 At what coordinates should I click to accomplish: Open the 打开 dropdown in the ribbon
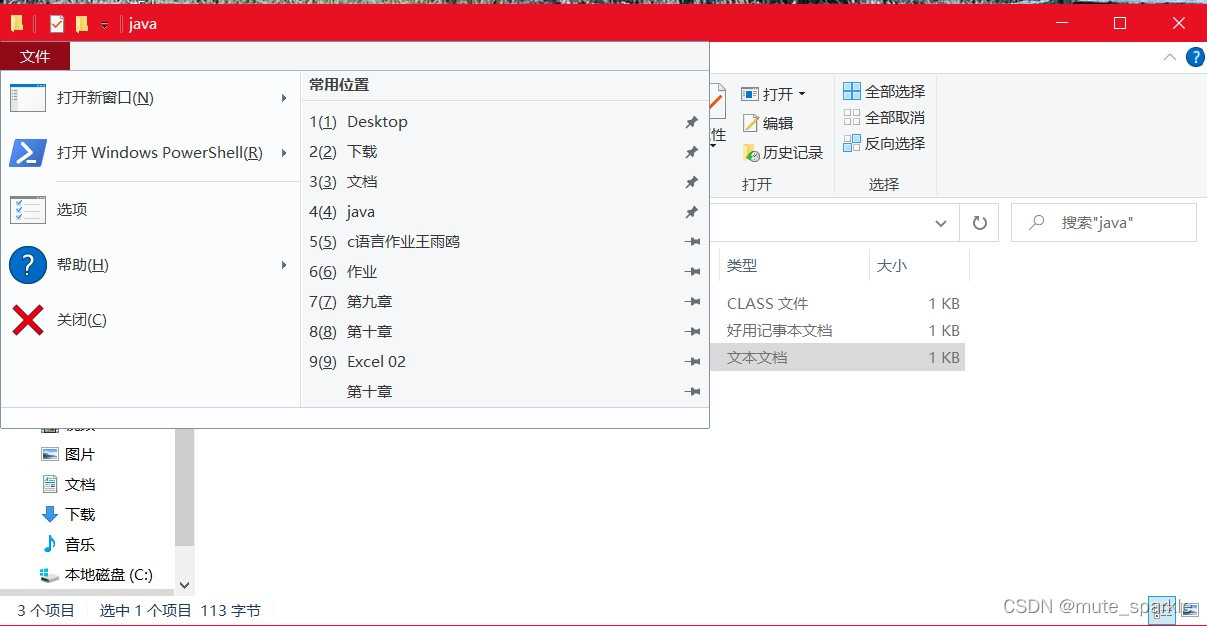coord(773,94)
